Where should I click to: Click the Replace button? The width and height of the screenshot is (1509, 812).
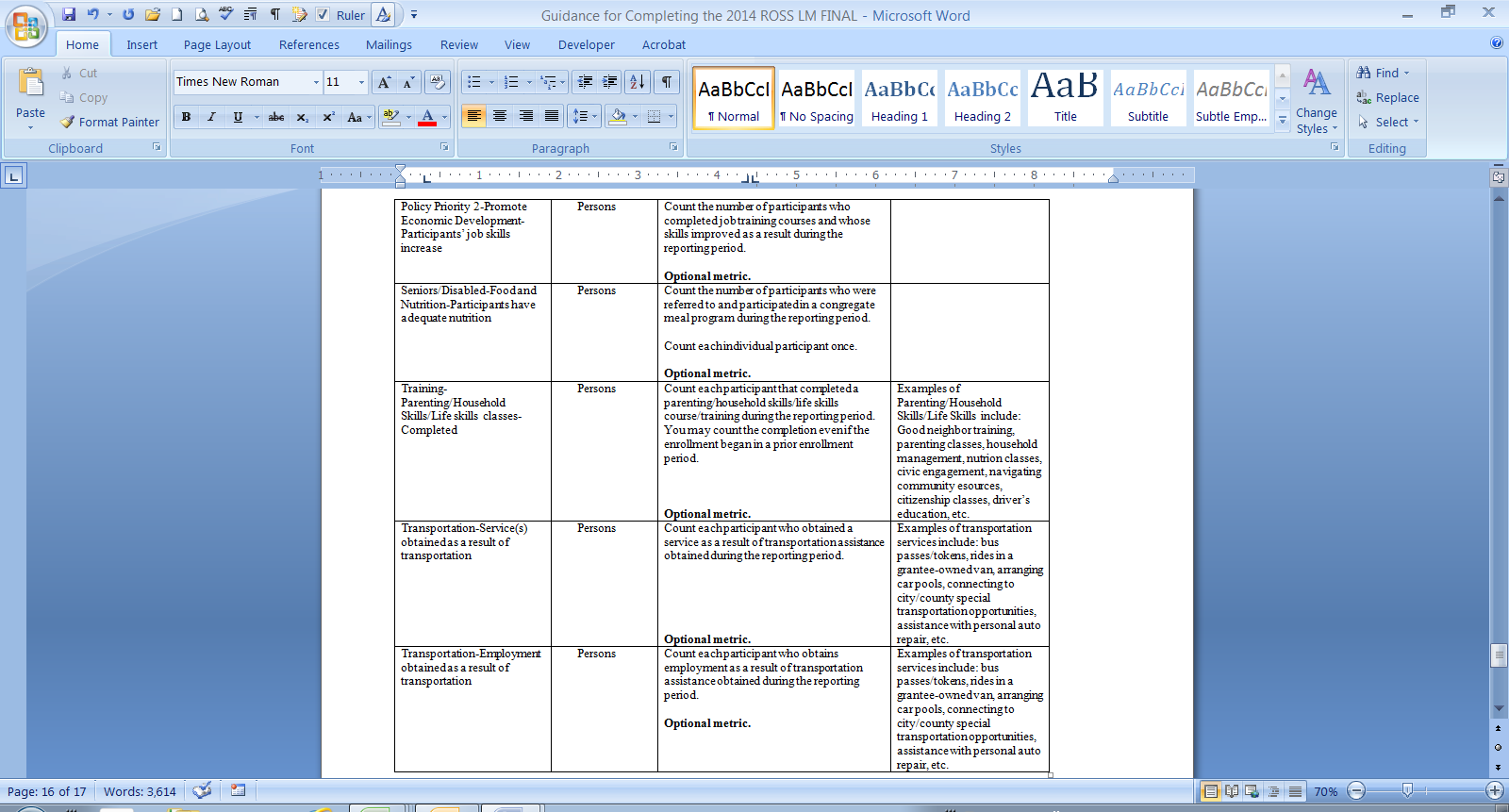pyautogui.click(x=1387, y=97)
